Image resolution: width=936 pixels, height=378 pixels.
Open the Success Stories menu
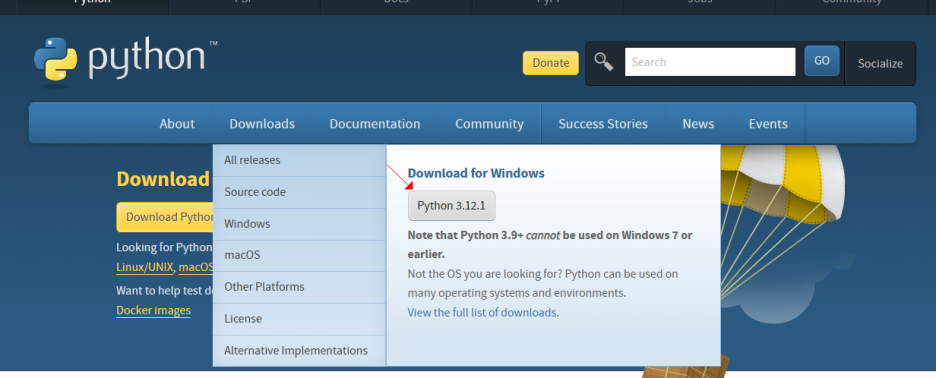click(x=603, y=124)
